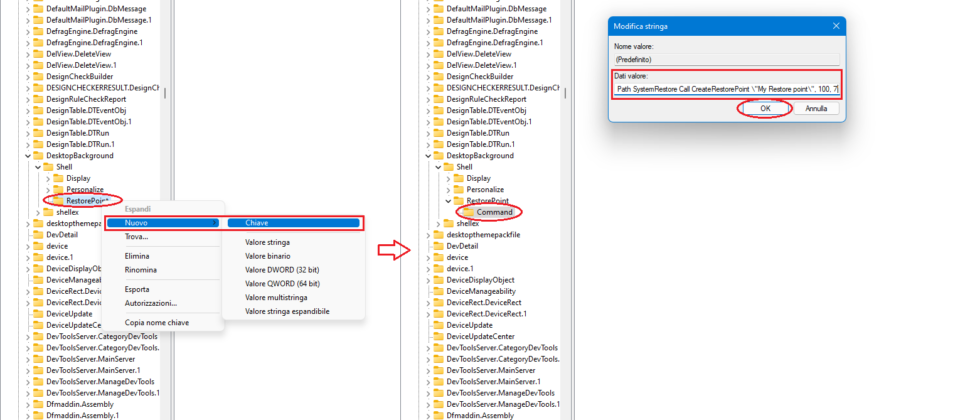Viewport: 980px width, 420px height.
Task: Confirm the Modifica stringa dialog with OK
Action: point(766,108)
